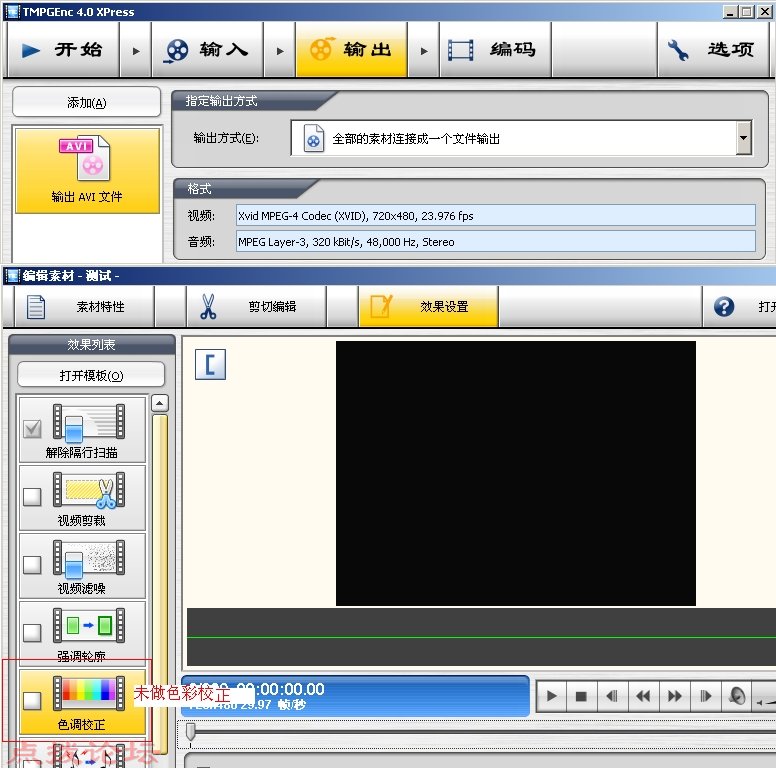Click the fast forward double-arrow button
Screen dimensions: 776x771
674,697
